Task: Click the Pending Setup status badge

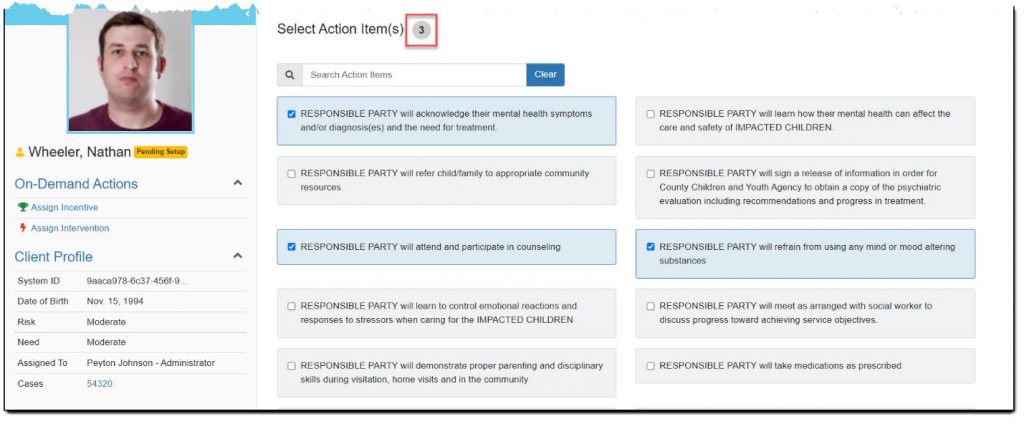Action: 160,152
